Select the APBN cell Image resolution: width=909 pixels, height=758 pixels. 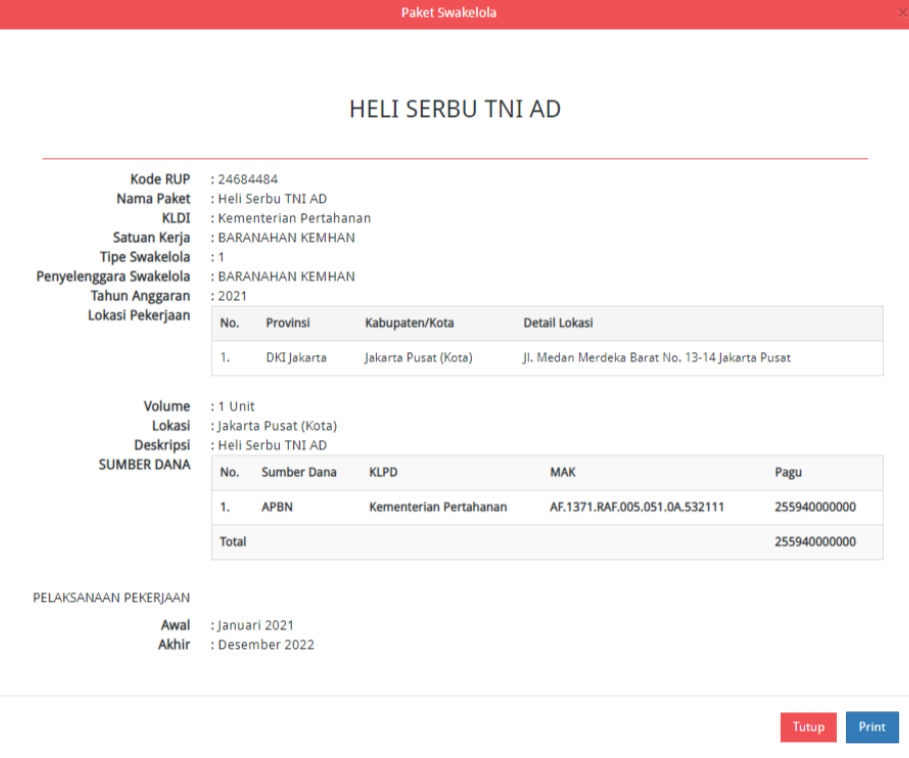click(277, 507)
